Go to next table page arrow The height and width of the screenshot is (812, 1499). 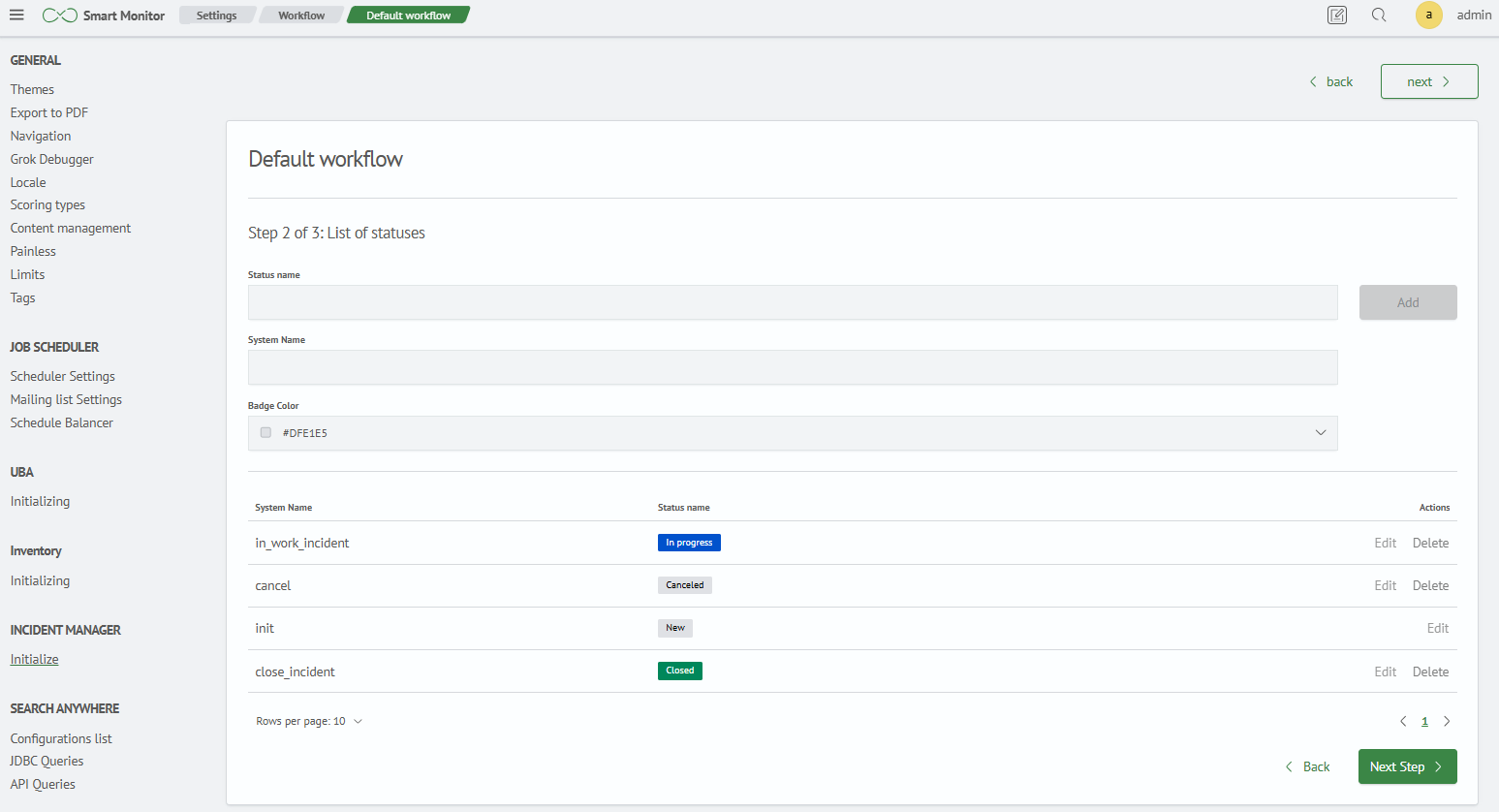point(1447,721)
